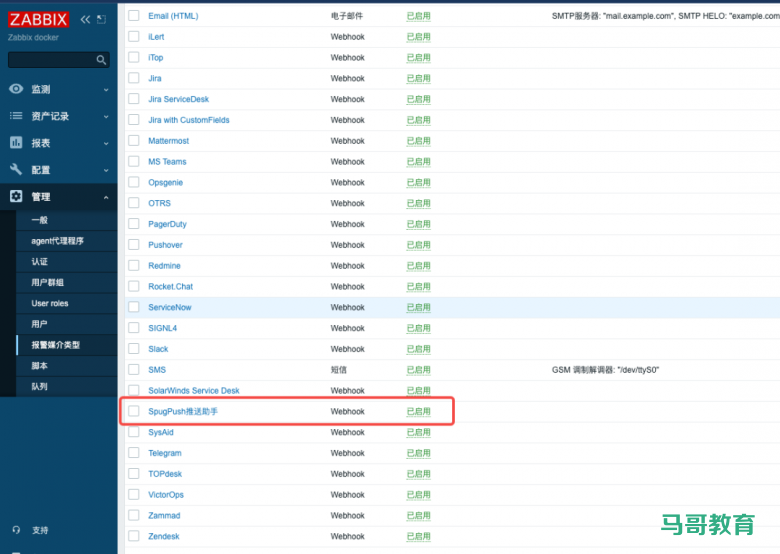780x554 pixels.
Task: Collapse the 管理 menu chevron
Action: point(106,197)
